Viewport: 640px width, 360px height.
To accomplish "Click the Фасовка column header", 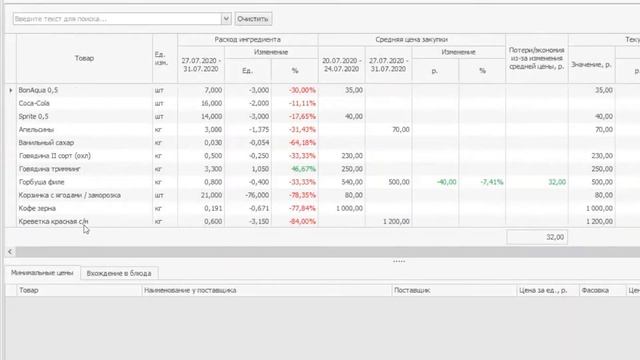I will [x=602, y=290].
